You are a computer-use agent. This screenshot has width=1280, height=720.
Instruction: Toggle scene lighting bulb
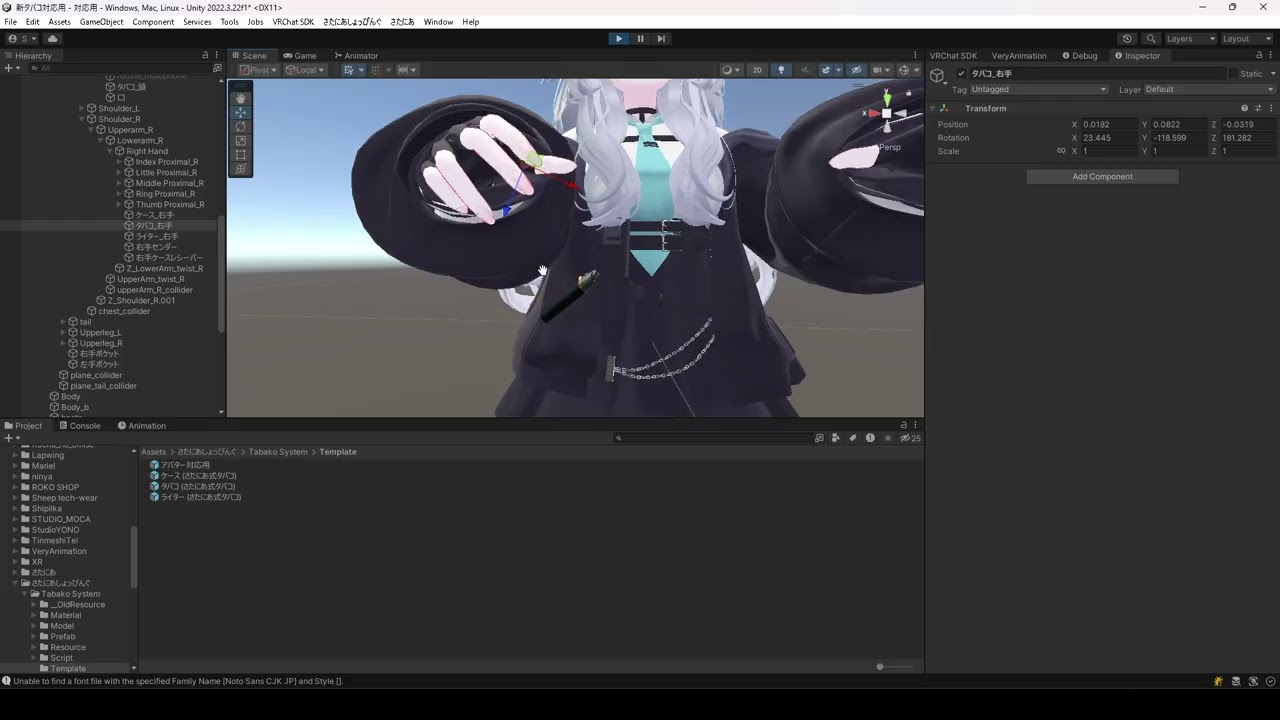click(781, 70)
